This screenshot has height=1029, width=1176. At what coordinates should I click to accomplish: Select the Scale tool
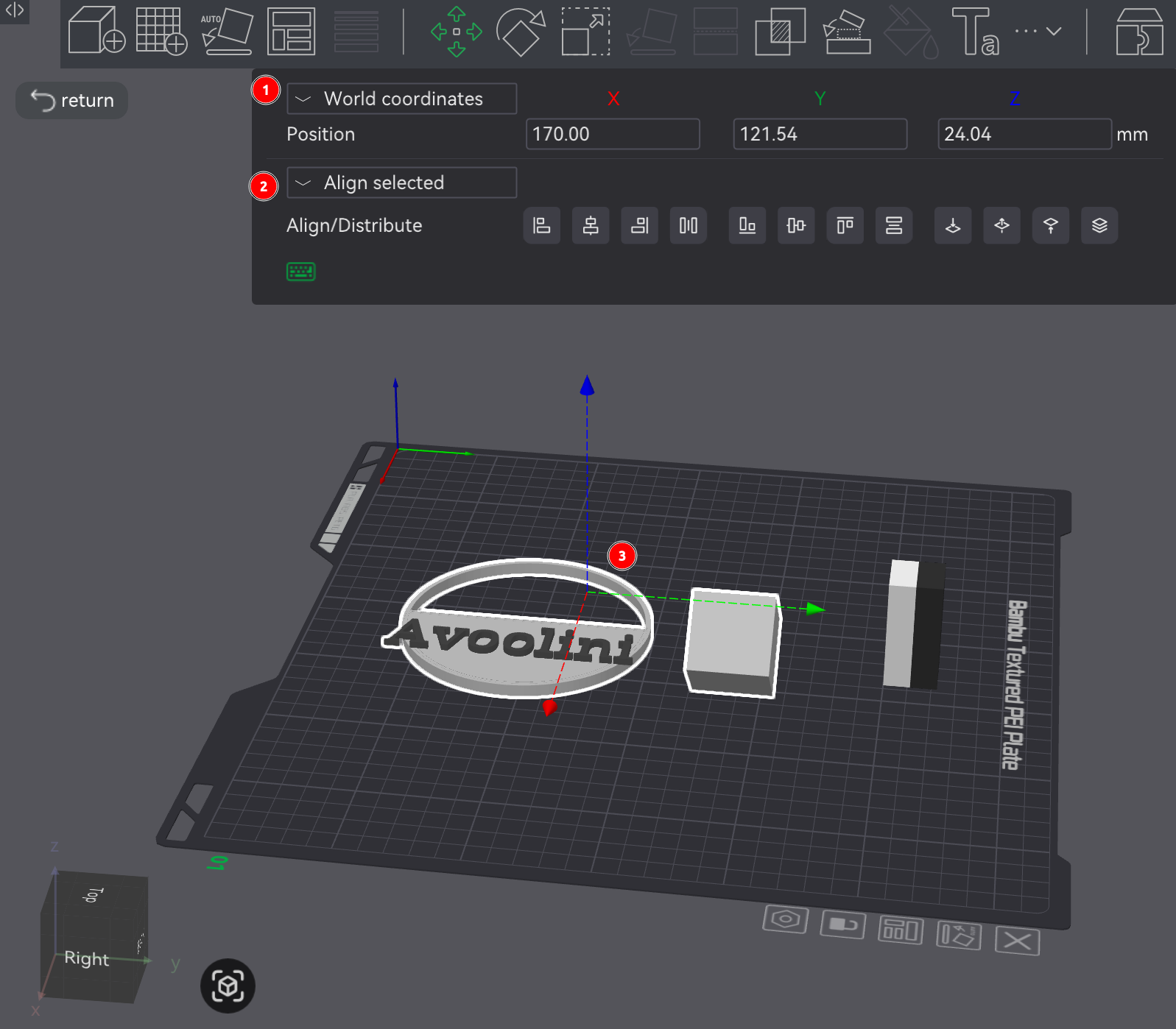(585, 31)
